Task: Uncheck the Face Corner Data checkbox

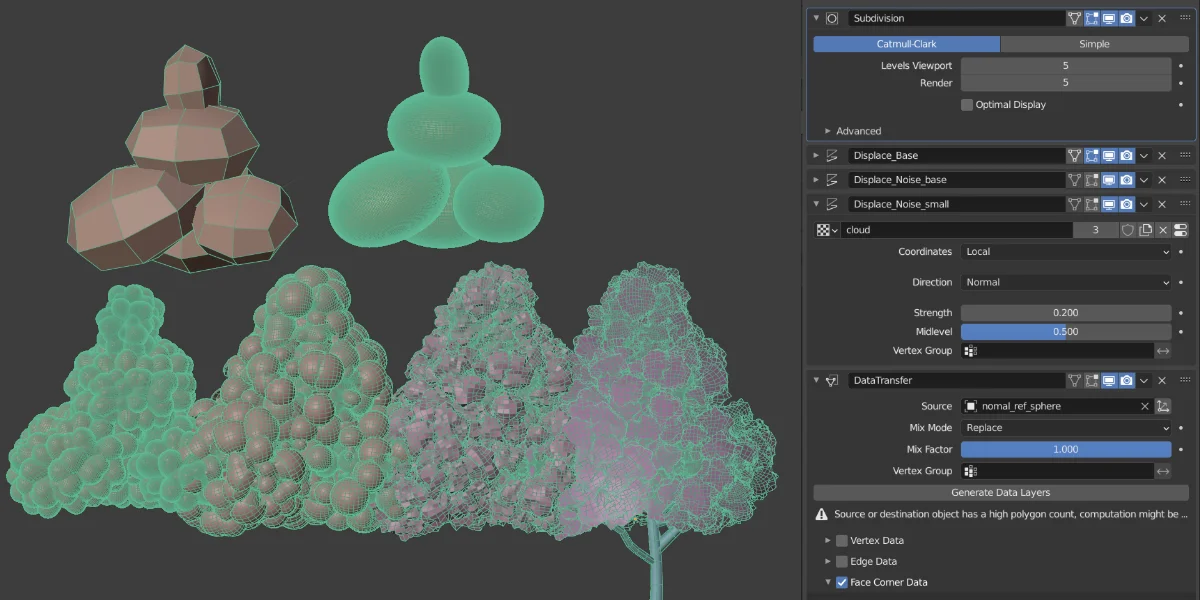Action: click(x=841, y=582)
